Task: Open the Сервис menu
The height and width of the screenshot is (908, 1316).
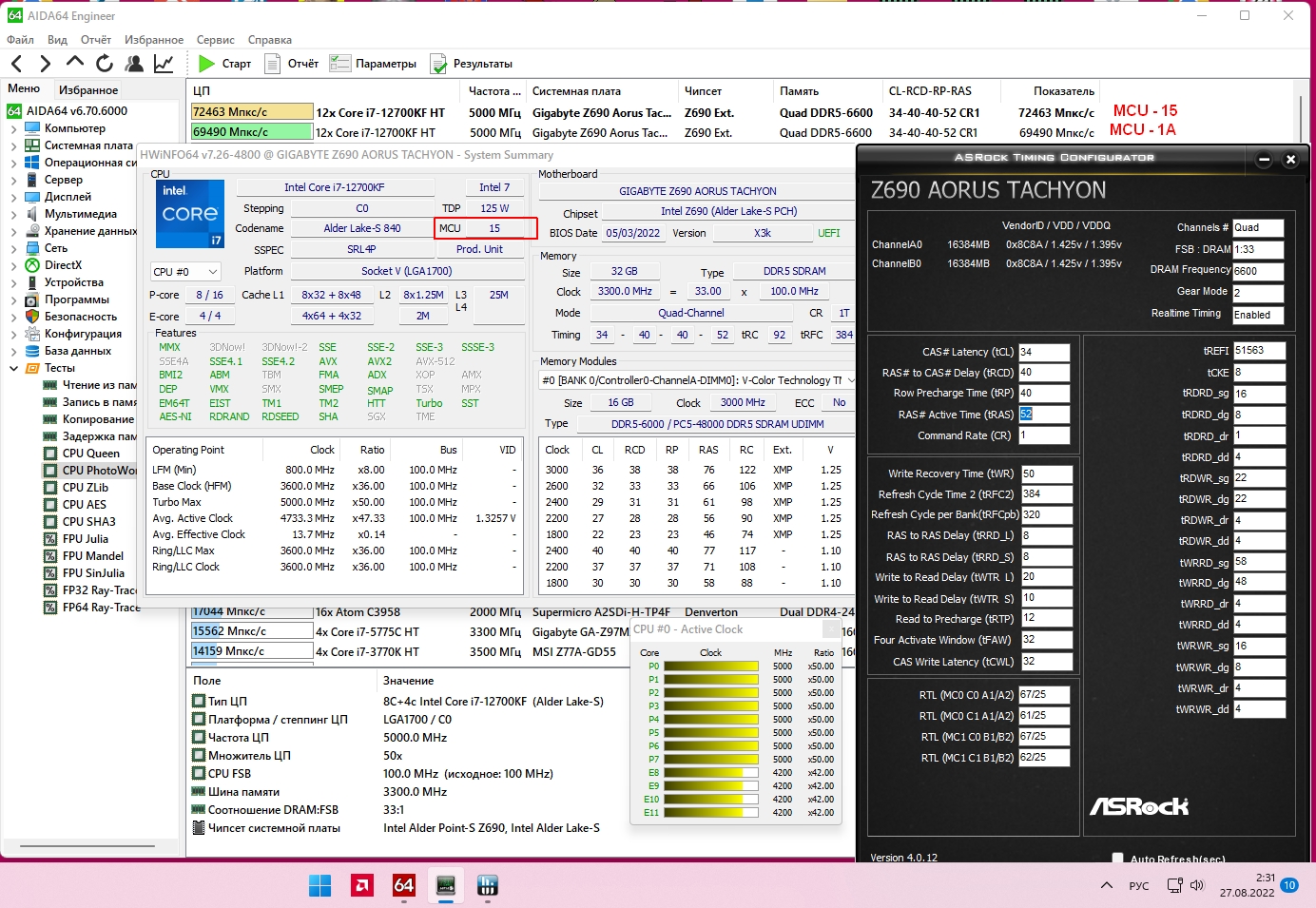Action: click(216, 40)
